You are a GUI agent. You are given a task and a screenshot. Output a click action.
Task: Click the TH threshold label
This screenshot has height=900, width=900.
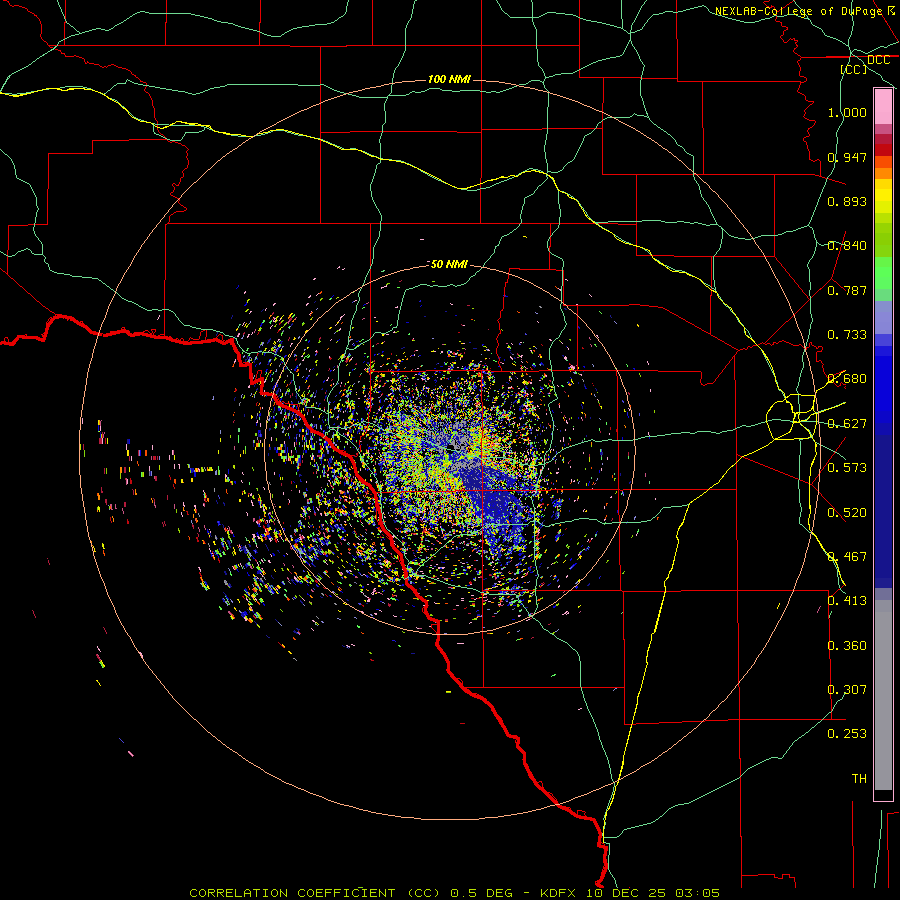coord(859,779)
